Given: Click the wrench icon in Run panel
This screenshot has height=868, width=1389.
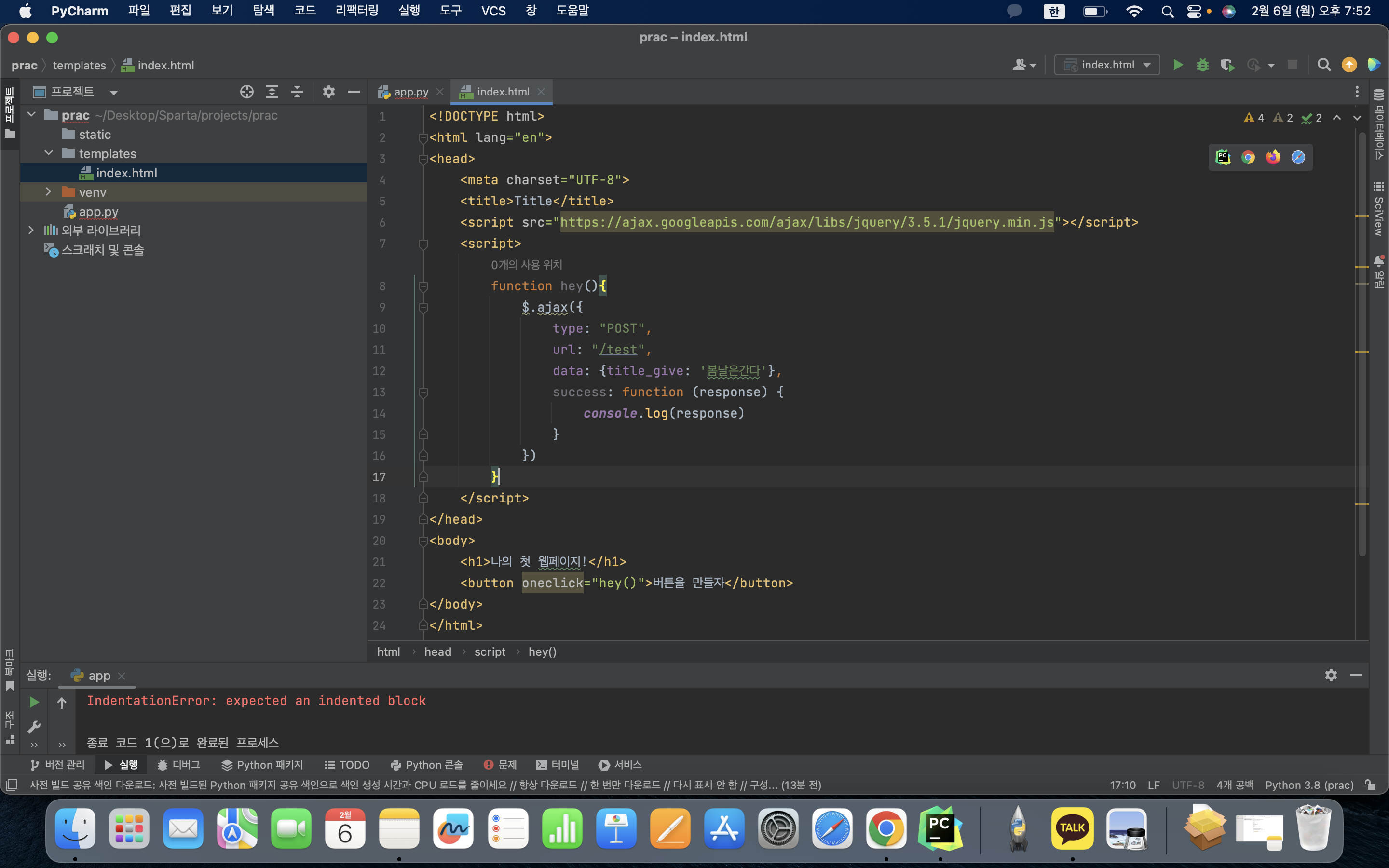Looking at the screenshot, I should click(34, 727).
